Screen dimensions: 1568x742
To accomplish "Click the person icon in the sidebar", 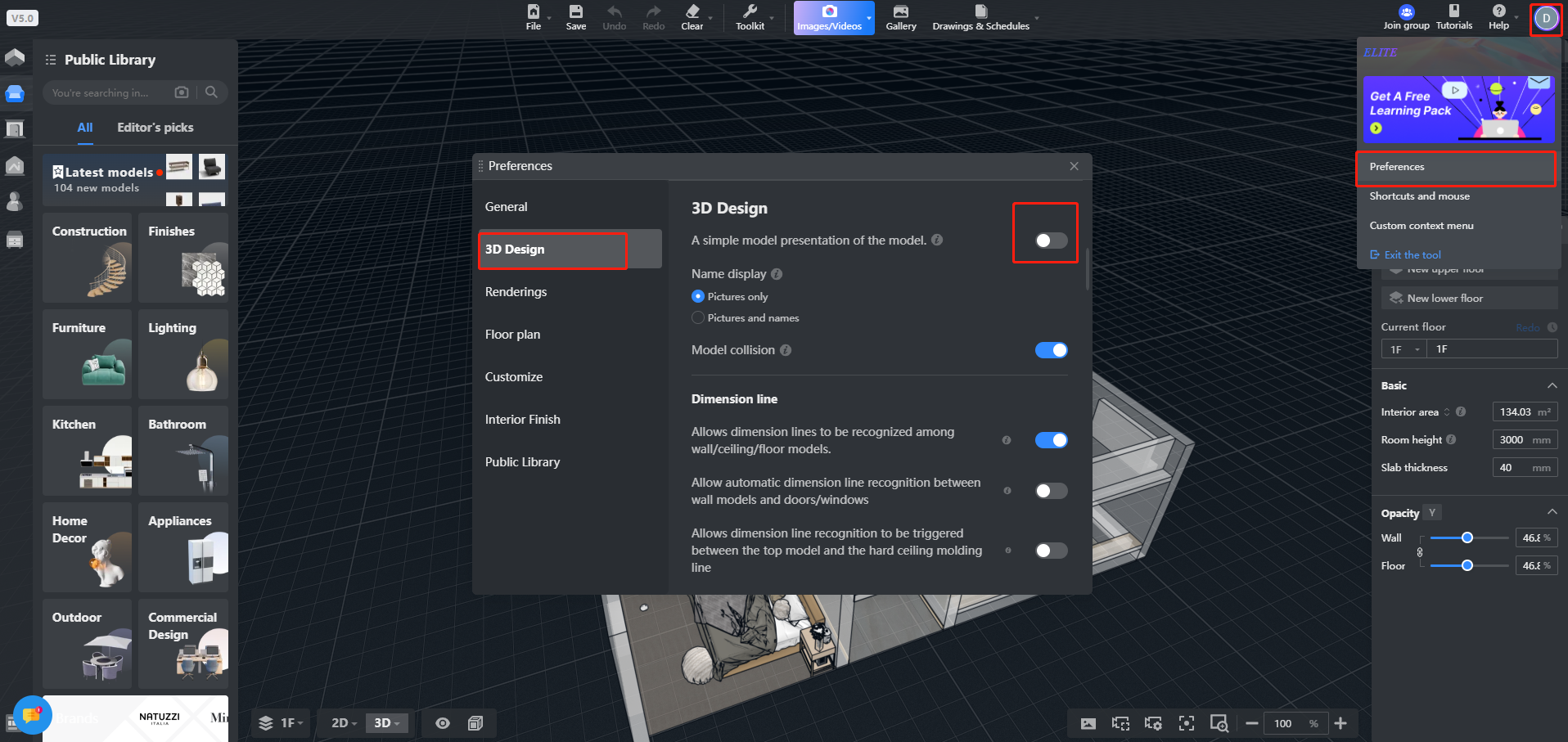I will 15,201.
